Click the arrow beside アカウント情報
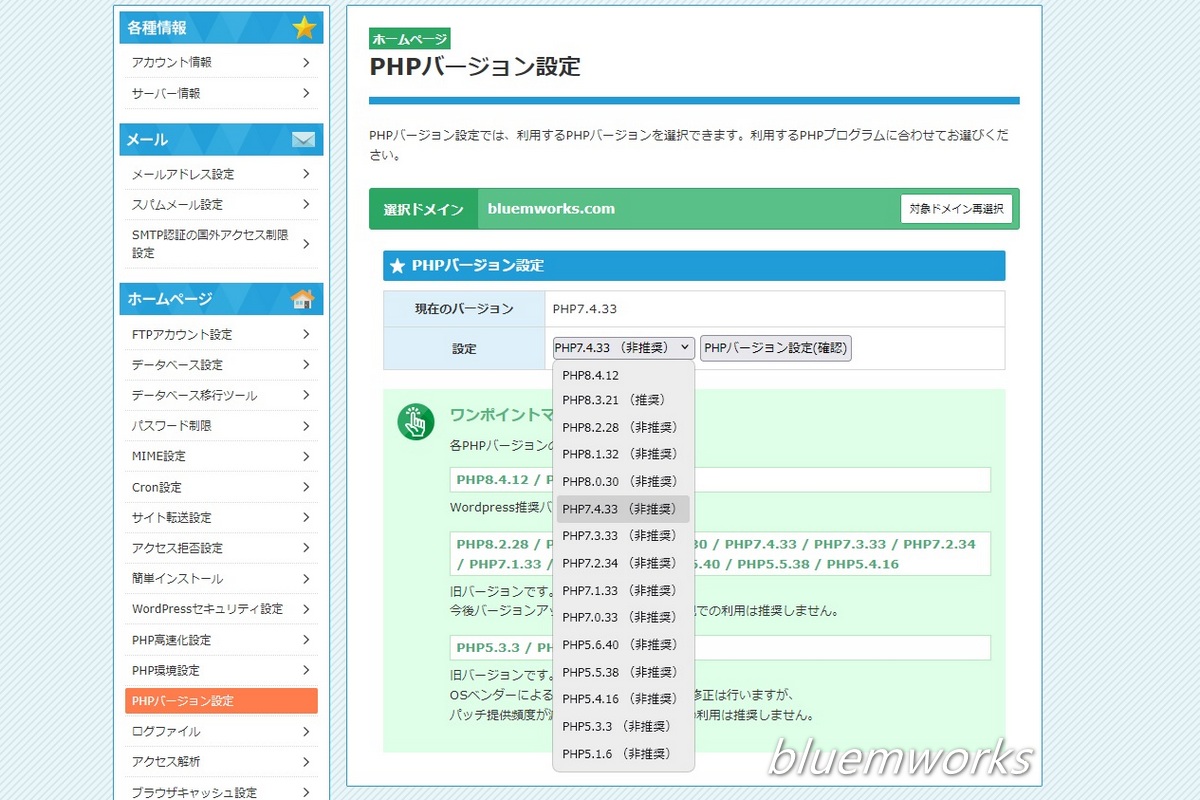 [x=305, y=62]
